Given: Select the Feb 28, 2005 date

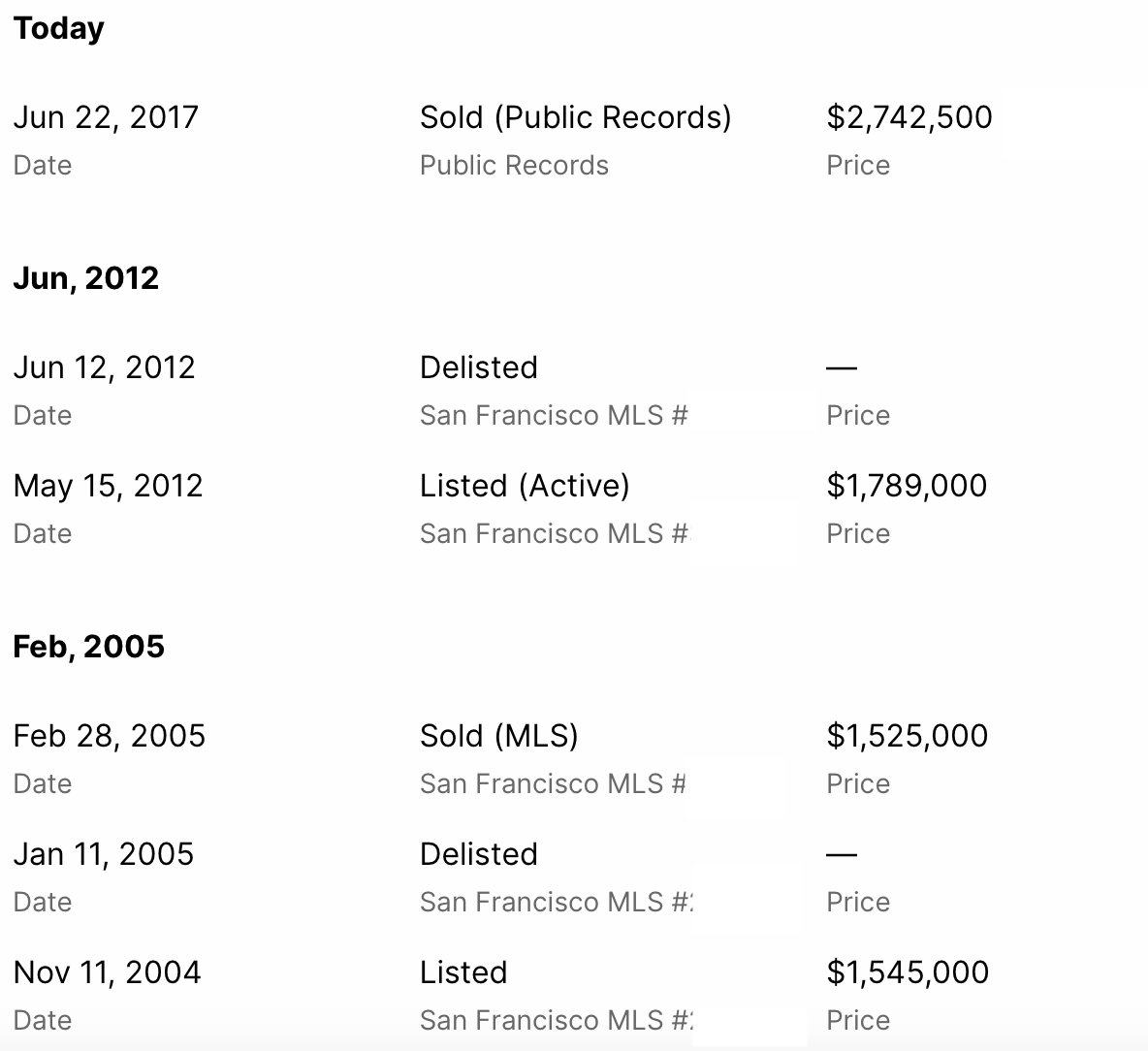Looking at the screenshot, I should tap(109, 736).
